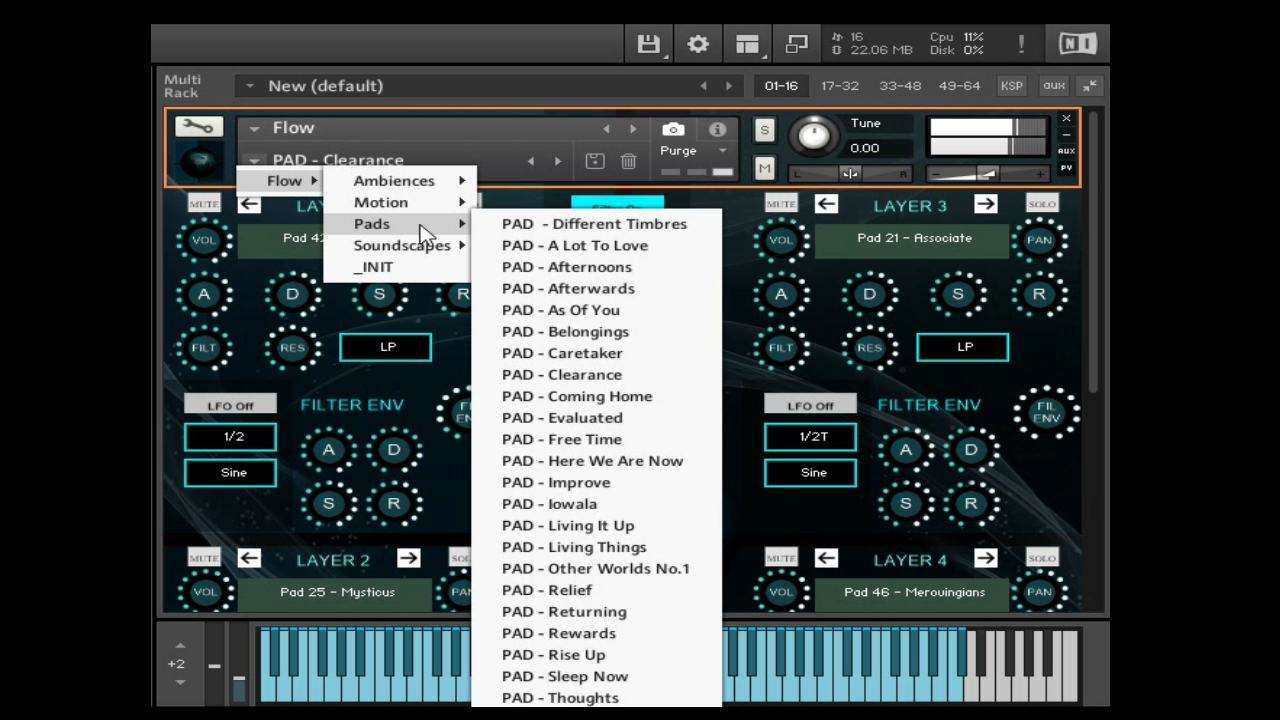Mute Layer 3

pos(780,204)
